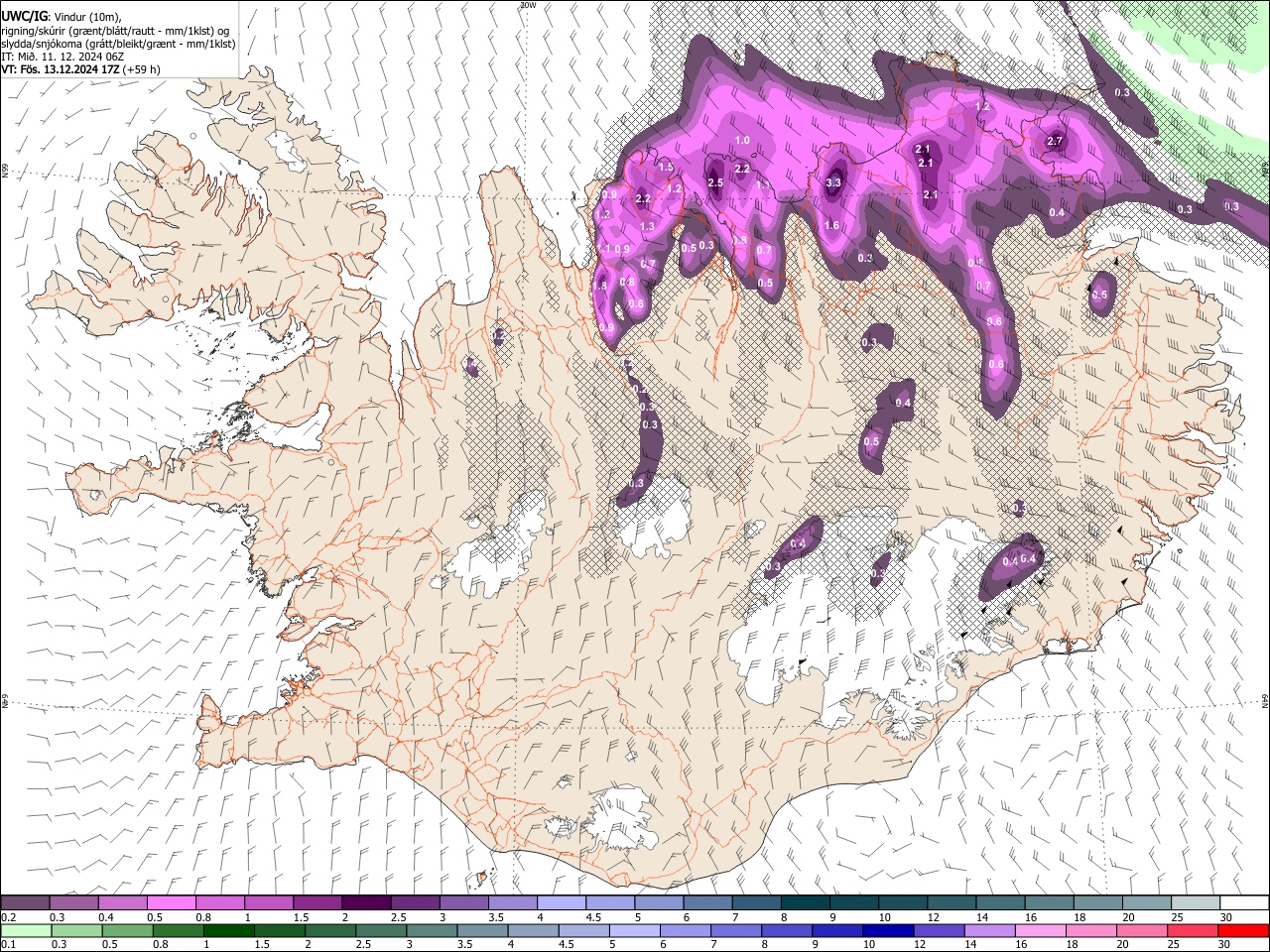1270x952 pixels.
Task: Click the 2.5 snowfall value label
Action: (715, 182)
